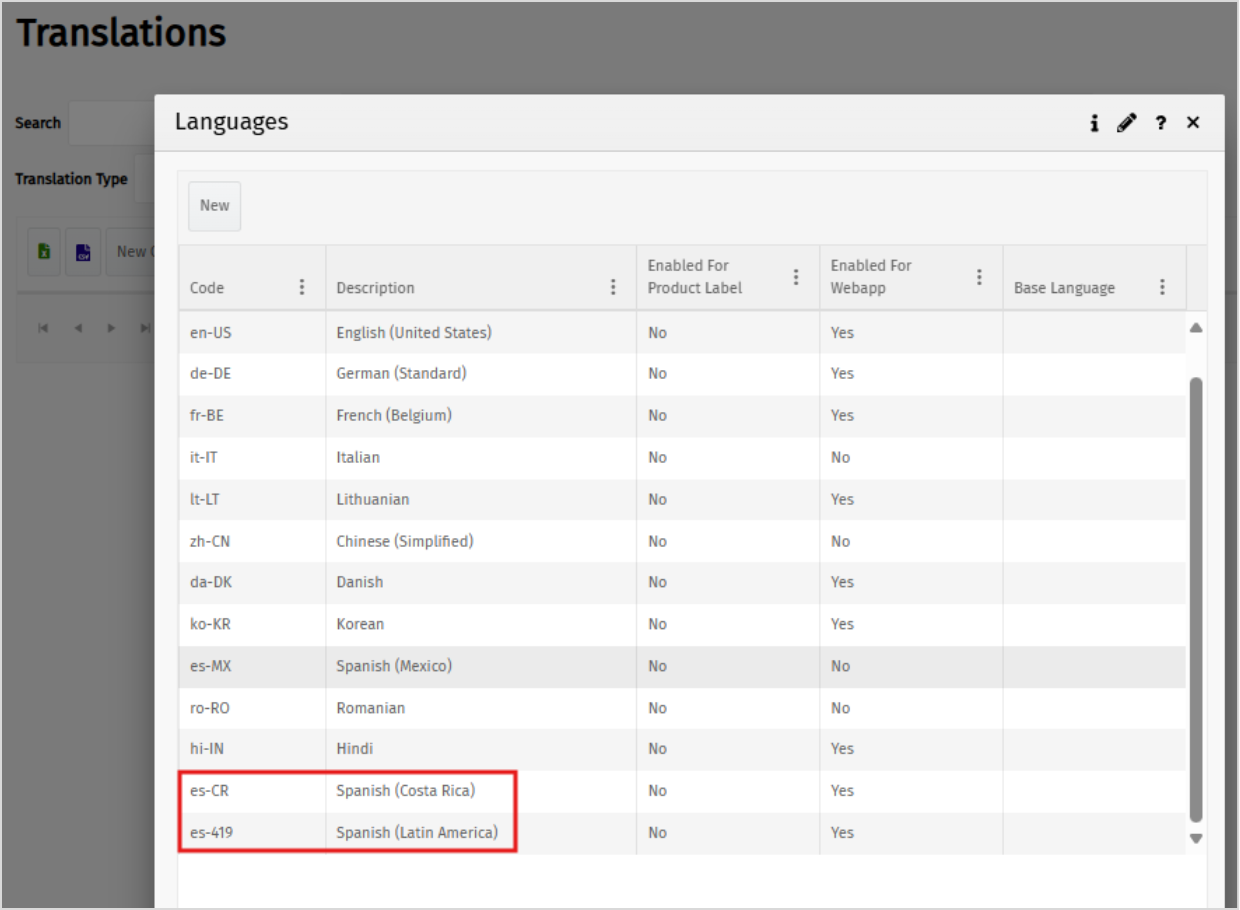Click Webapp value No for it-IT
The image size is (1240, 910).
click(840, 457)
